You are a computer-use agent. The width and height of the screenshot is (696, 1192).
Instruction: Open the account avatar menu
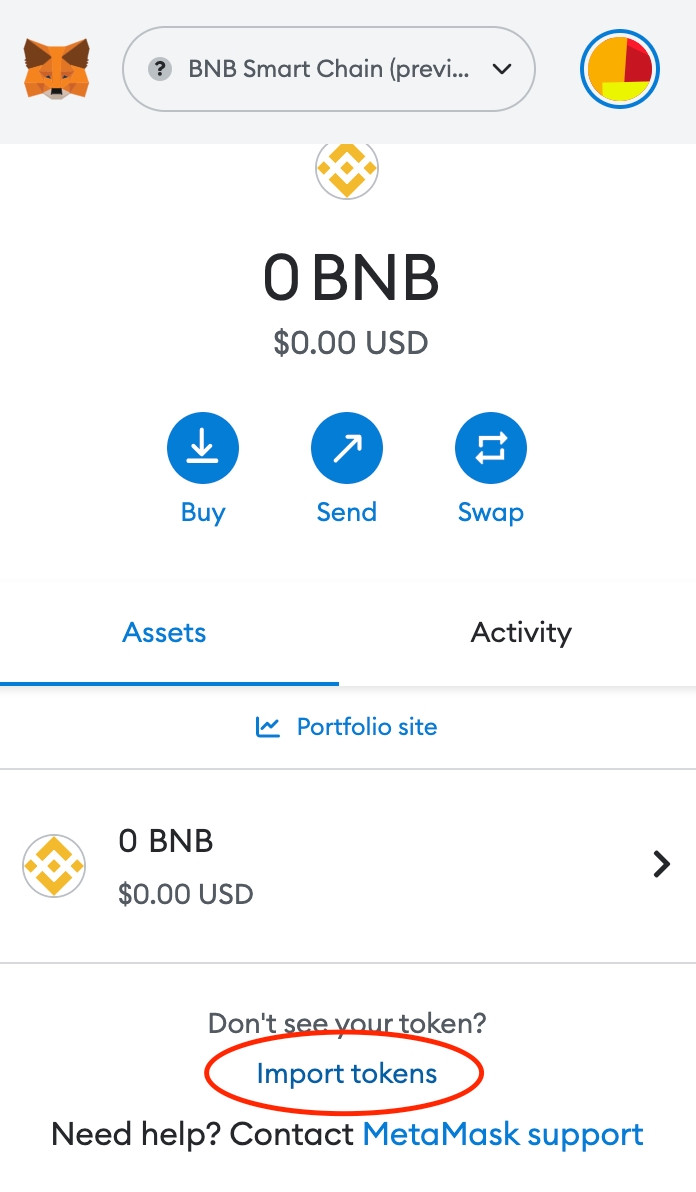click(619, 69)
